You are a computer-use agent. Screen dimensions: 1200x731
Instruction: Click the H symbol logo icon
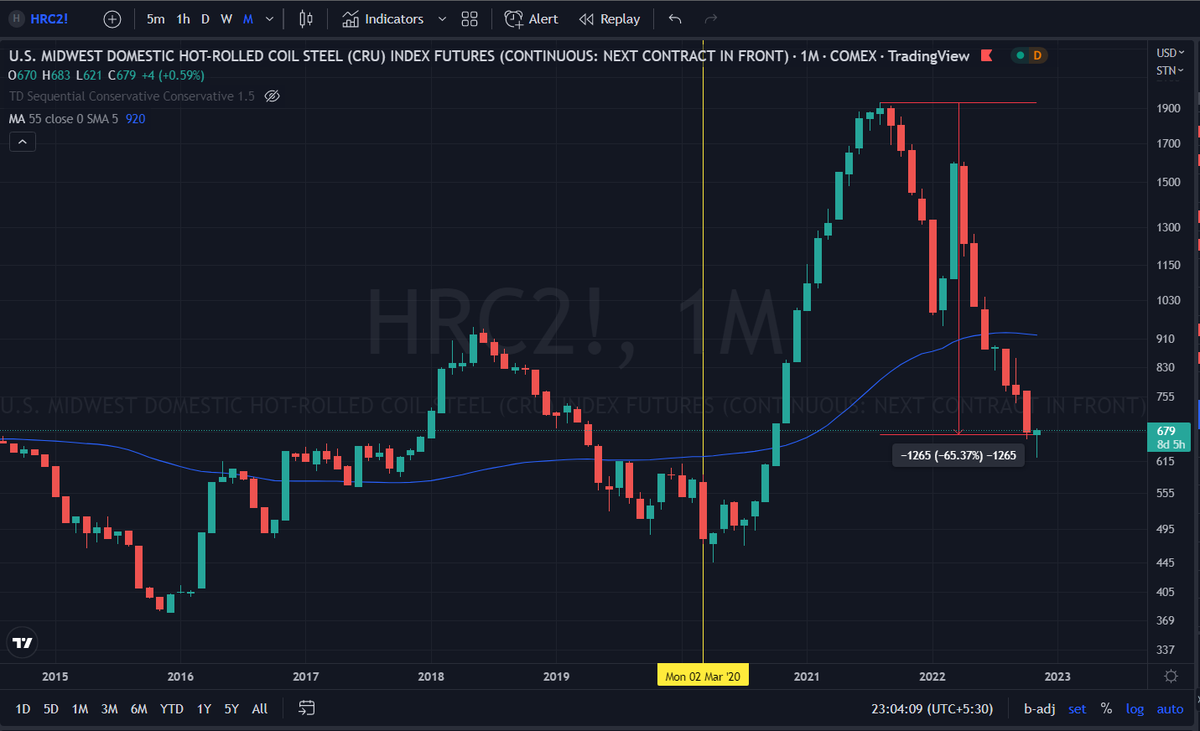(x=15, y=19)
